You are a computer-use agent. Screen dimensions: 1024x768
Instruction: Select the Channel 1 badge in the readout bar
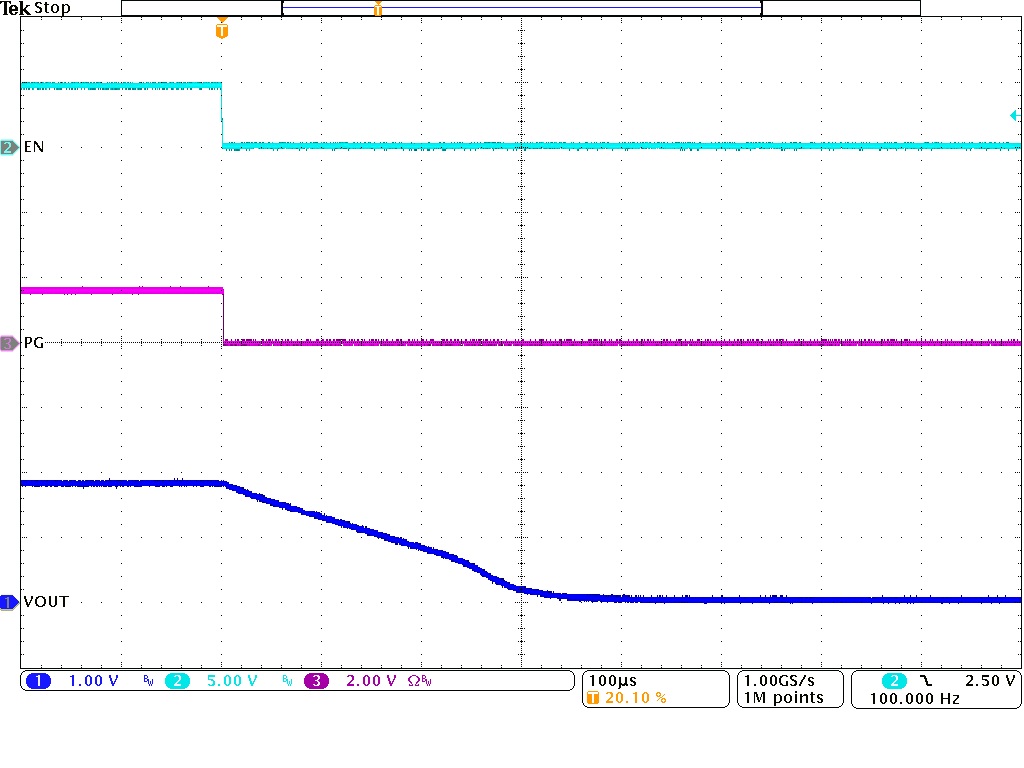tap(40, 681)
